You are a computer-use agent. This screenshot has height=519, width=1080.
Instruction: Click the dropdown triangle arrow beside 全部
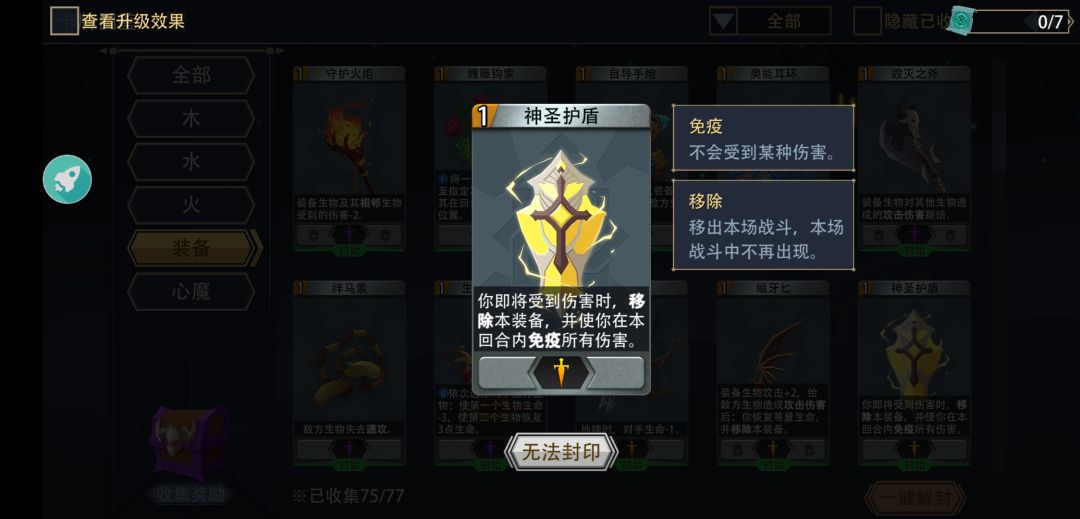coord(723,21)
